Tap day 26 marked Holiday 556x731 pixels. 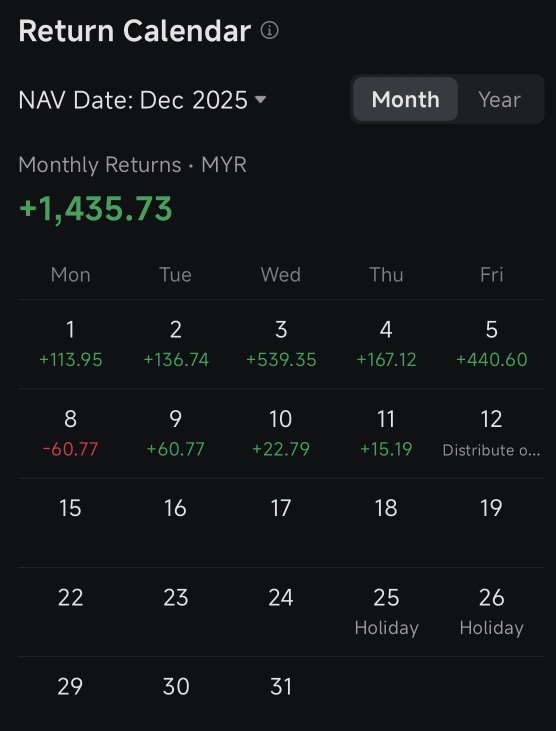pos(492,612)
